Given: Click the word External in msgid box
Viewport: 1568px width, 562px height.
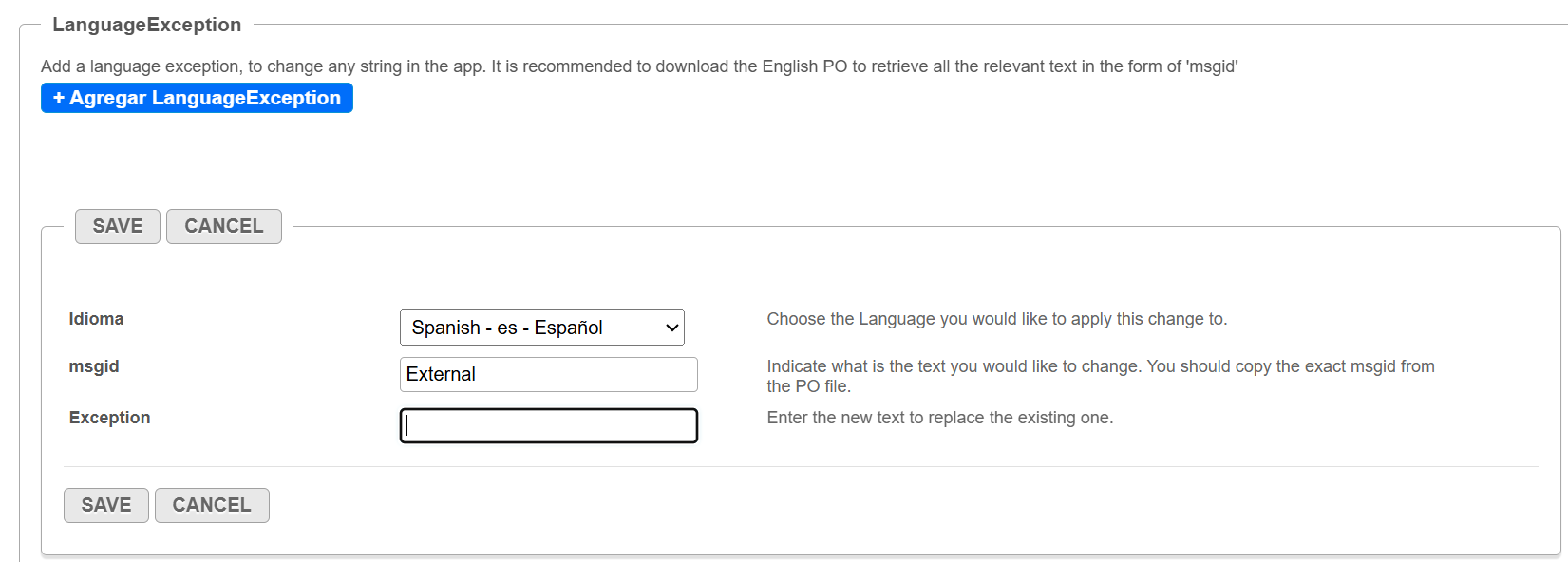Looking at the screenshot, I should tap(441, 374).
